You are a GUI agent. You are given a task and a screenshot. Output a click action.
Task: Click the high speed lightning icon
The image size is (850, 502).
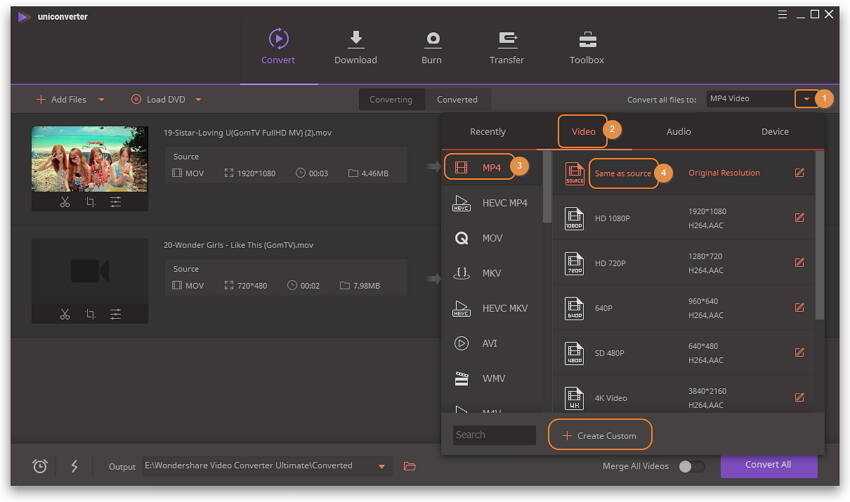pos(74,466)
